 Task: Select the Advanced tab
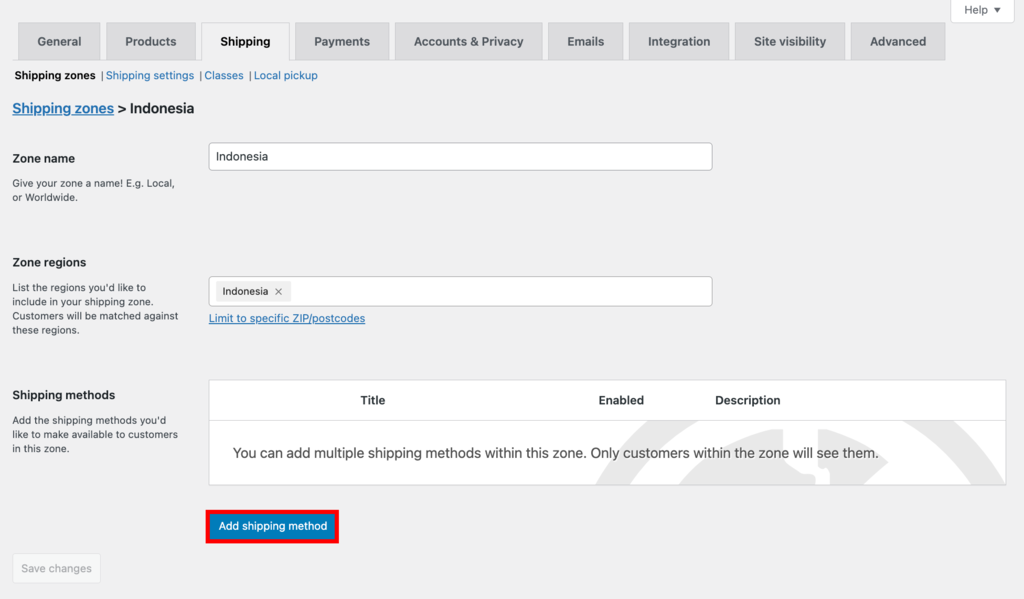(x=898, y=42)
